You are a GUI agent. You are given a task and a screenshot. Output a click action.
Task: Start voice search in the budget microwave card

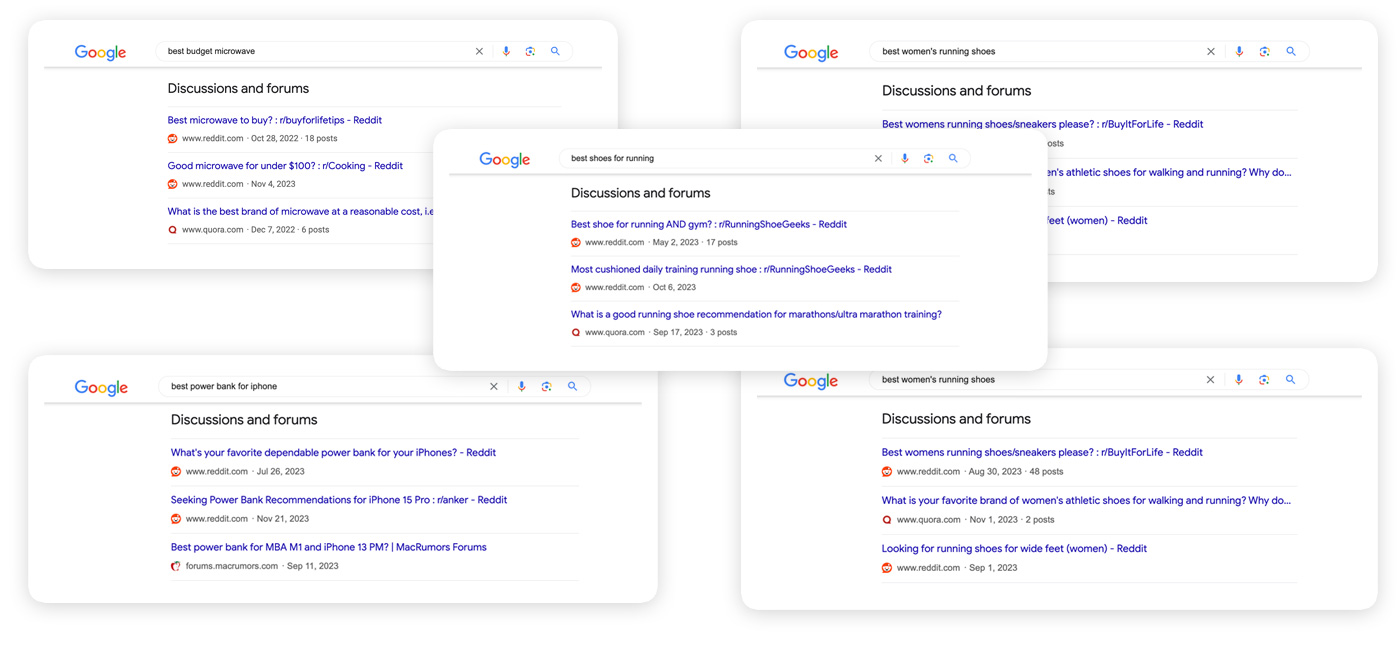pos(506,51)
